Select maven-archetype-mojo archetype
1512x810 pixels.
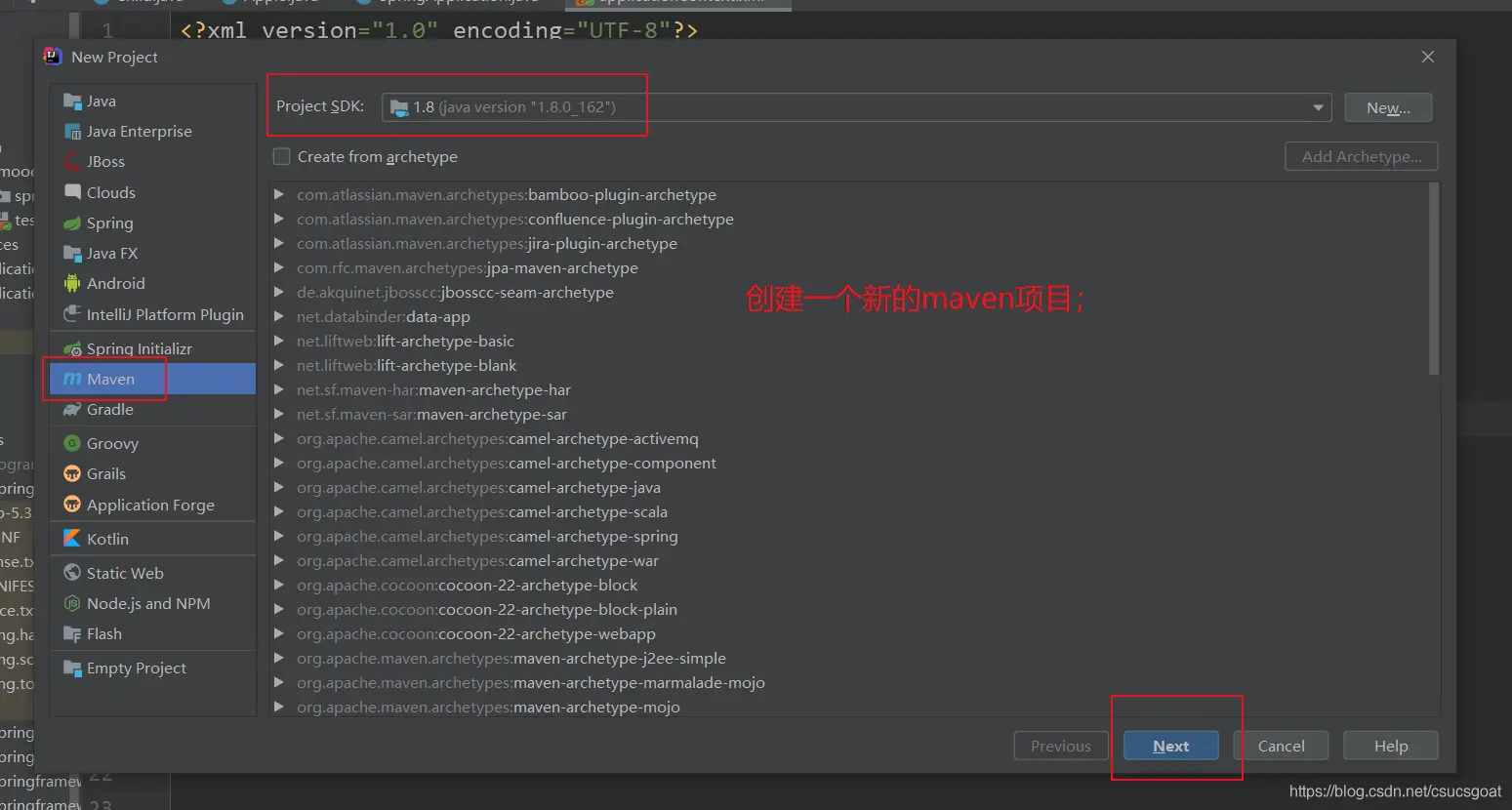tap(488, 707)
